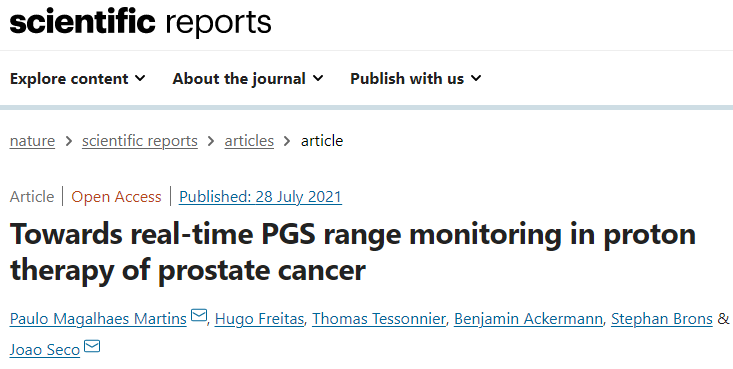Click the Open Access label
Screen dimensions: 733x369
coord(116,196)
